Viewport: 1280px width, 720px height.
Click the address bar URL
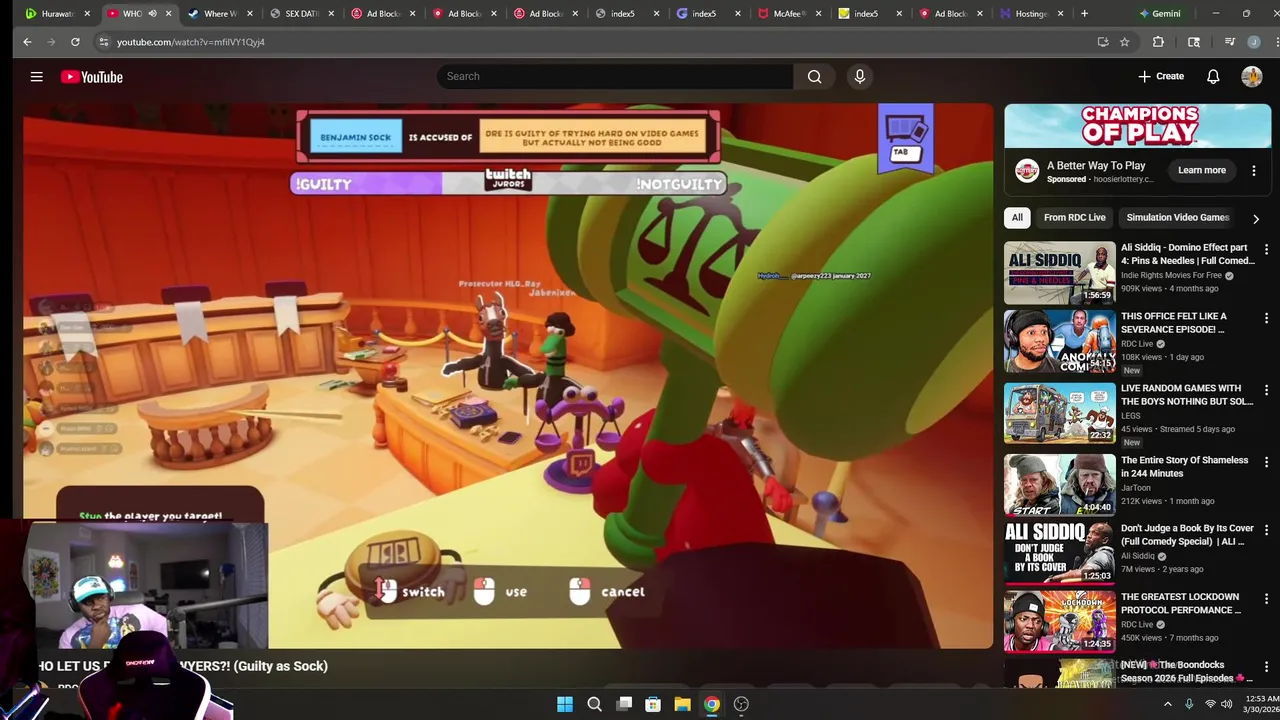click(x=191, y=42)
